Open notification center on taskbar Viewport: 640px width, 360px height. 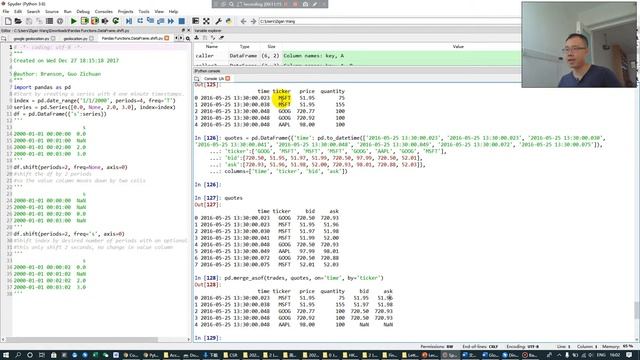[630, 355]
